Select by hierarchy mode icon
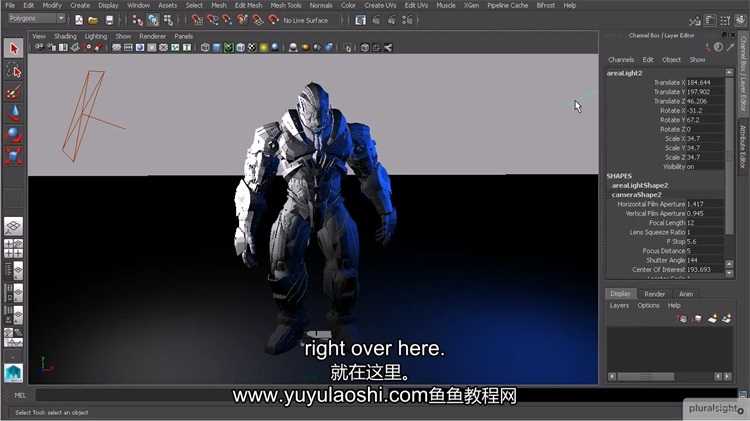This screenshot has width=750, height=421. (138, 20)
